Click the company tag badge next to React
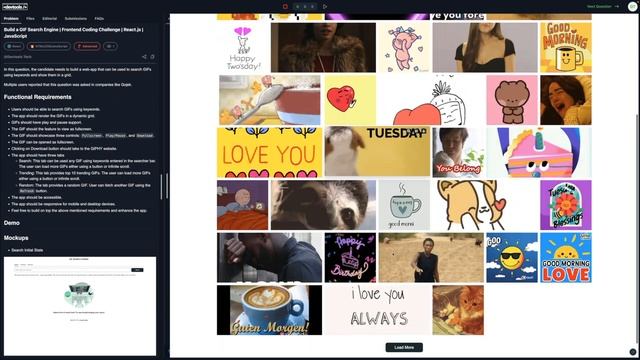Screen dimensions: 640x360 pos(49,47)
